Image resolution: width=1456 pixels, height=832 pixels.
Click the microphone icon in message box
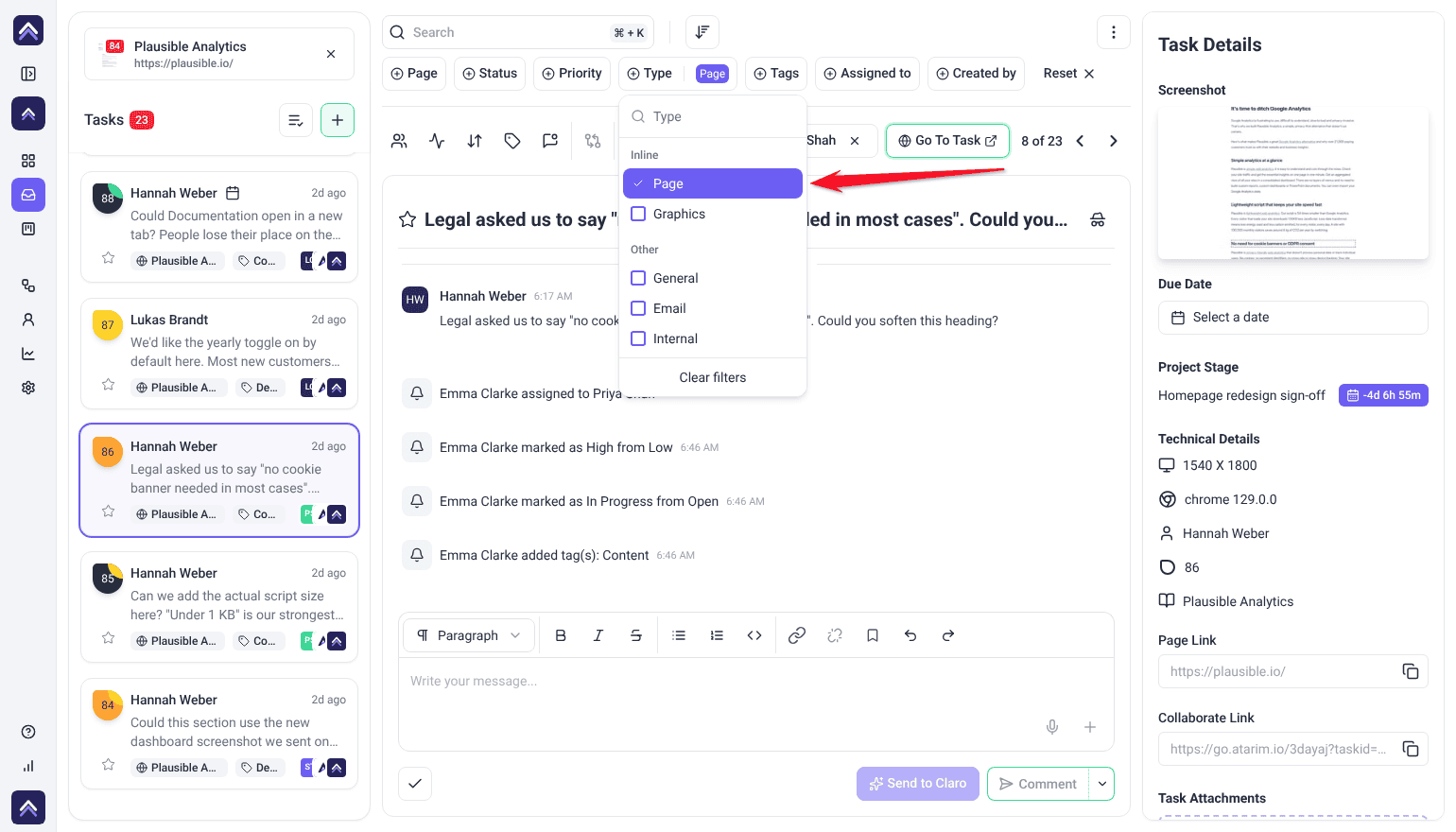tap(1052, 727)
